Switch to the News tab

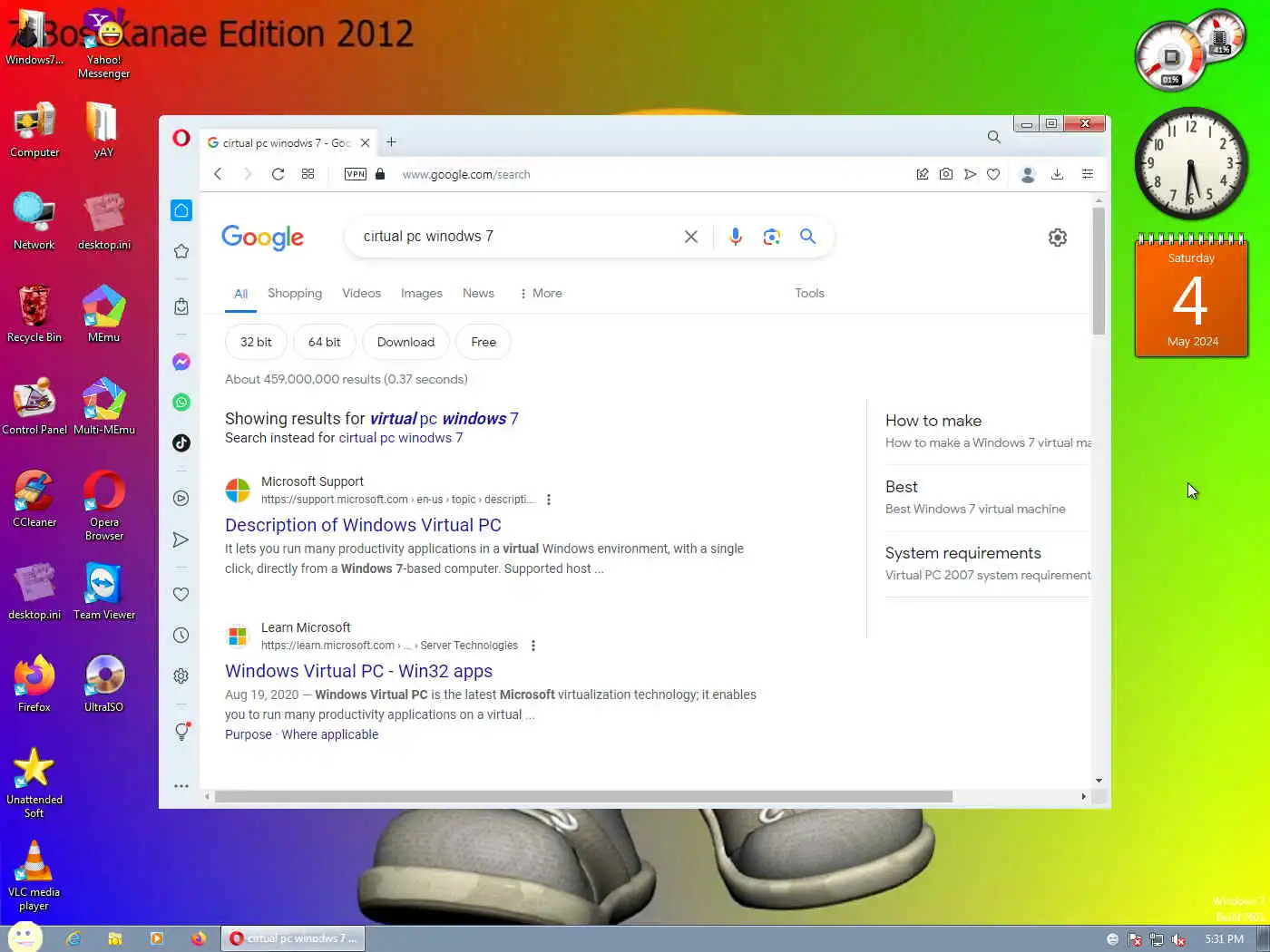tap(478, 293)
